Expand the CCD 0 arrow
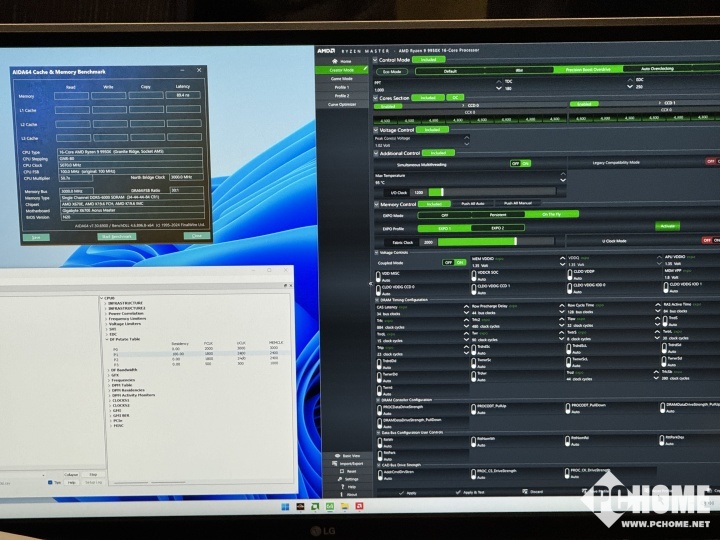 (463, 105)
